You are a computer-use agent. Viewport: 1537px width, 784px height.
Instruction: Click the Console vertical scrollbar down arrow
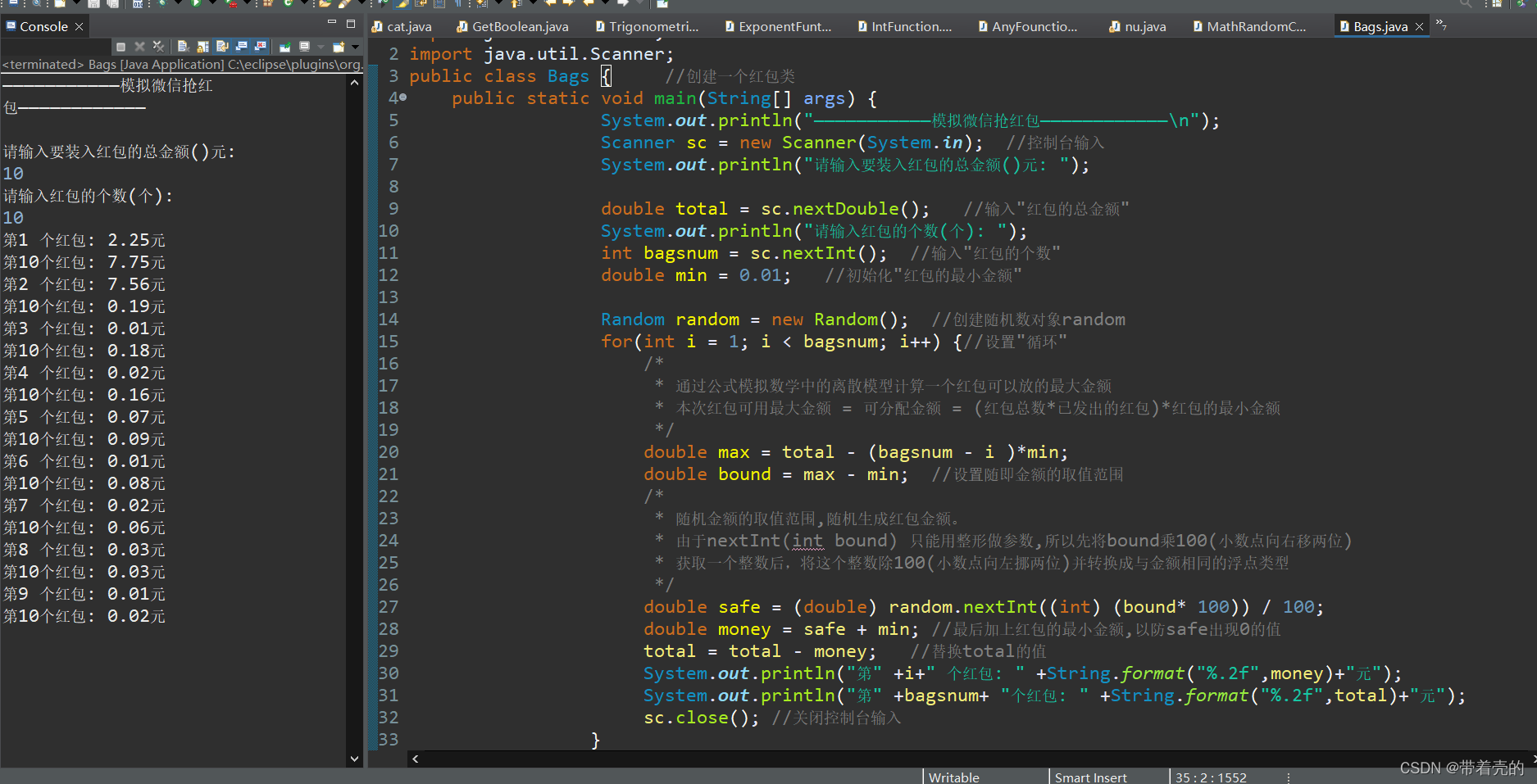354,759
